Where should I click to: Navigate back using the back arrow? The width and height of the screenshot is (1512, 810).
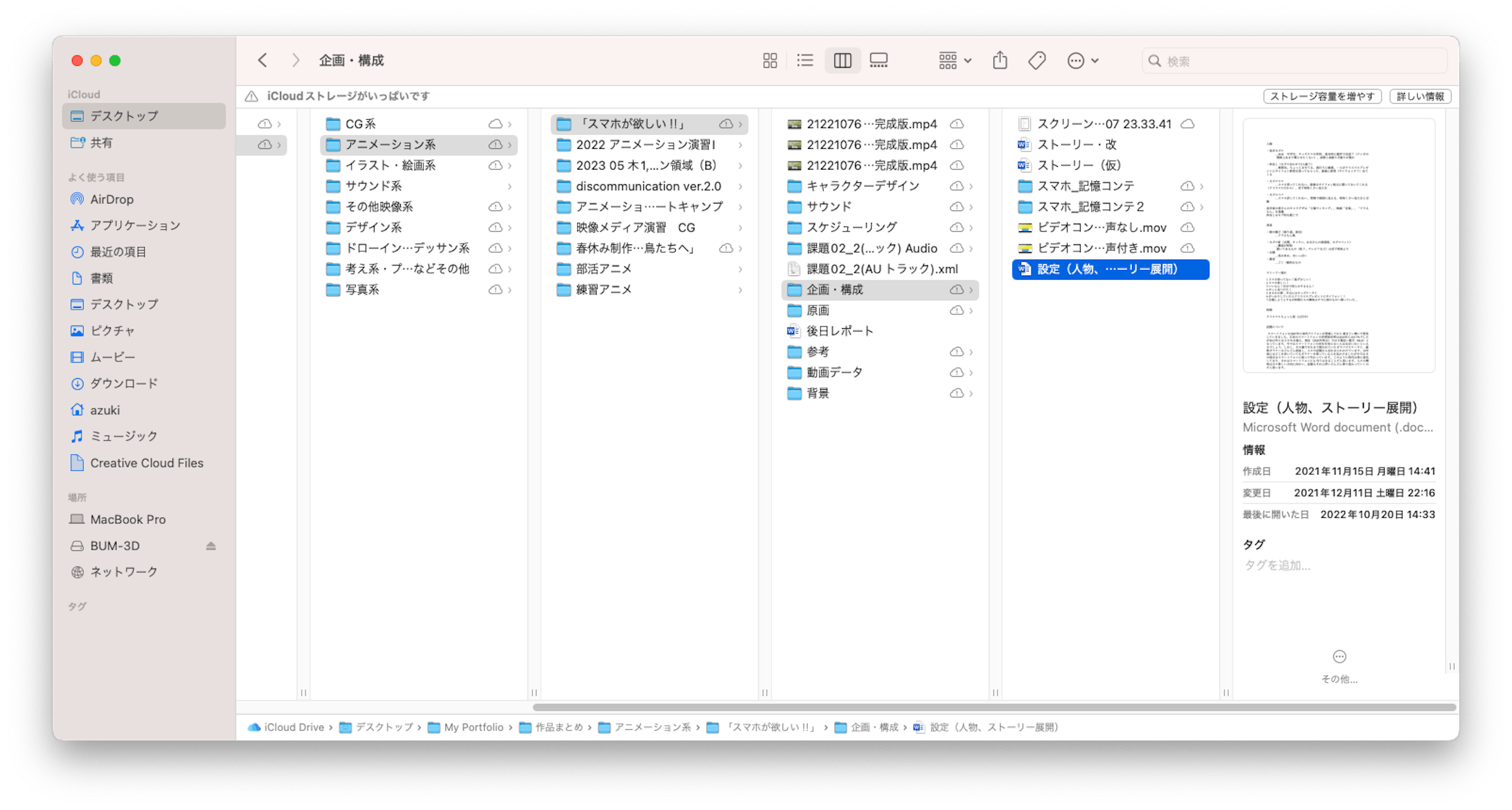[x=263, y=60]
